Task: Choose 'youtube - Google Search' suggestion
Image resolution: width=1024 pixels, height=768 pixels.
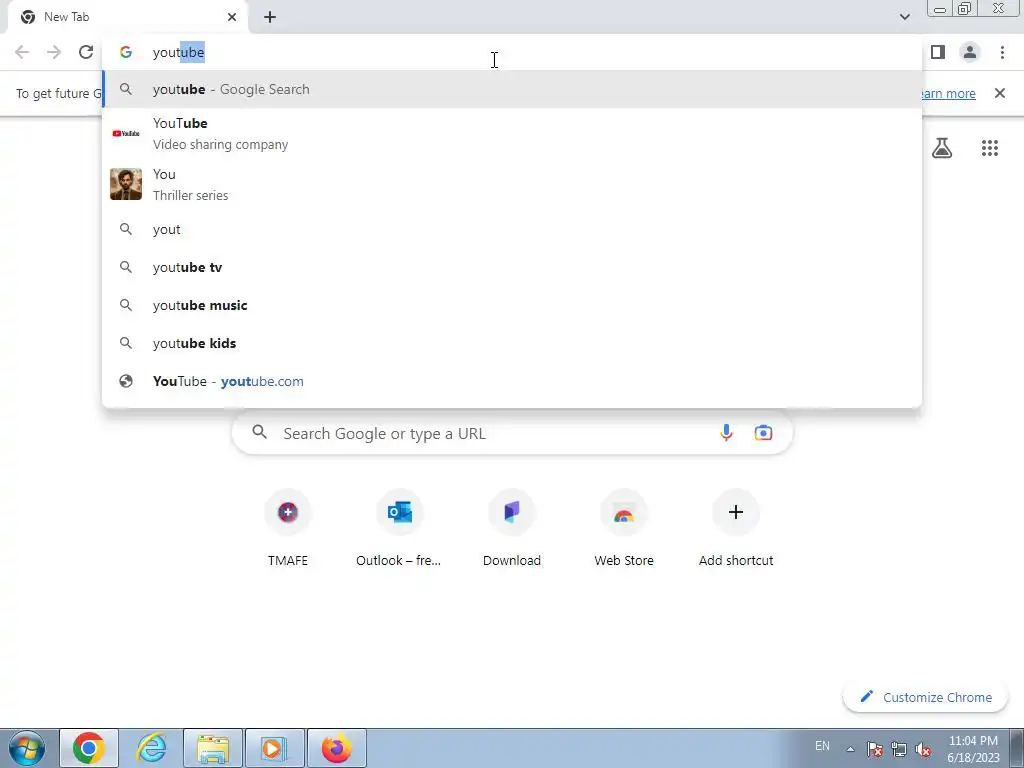Action: [x=512, y=89]
